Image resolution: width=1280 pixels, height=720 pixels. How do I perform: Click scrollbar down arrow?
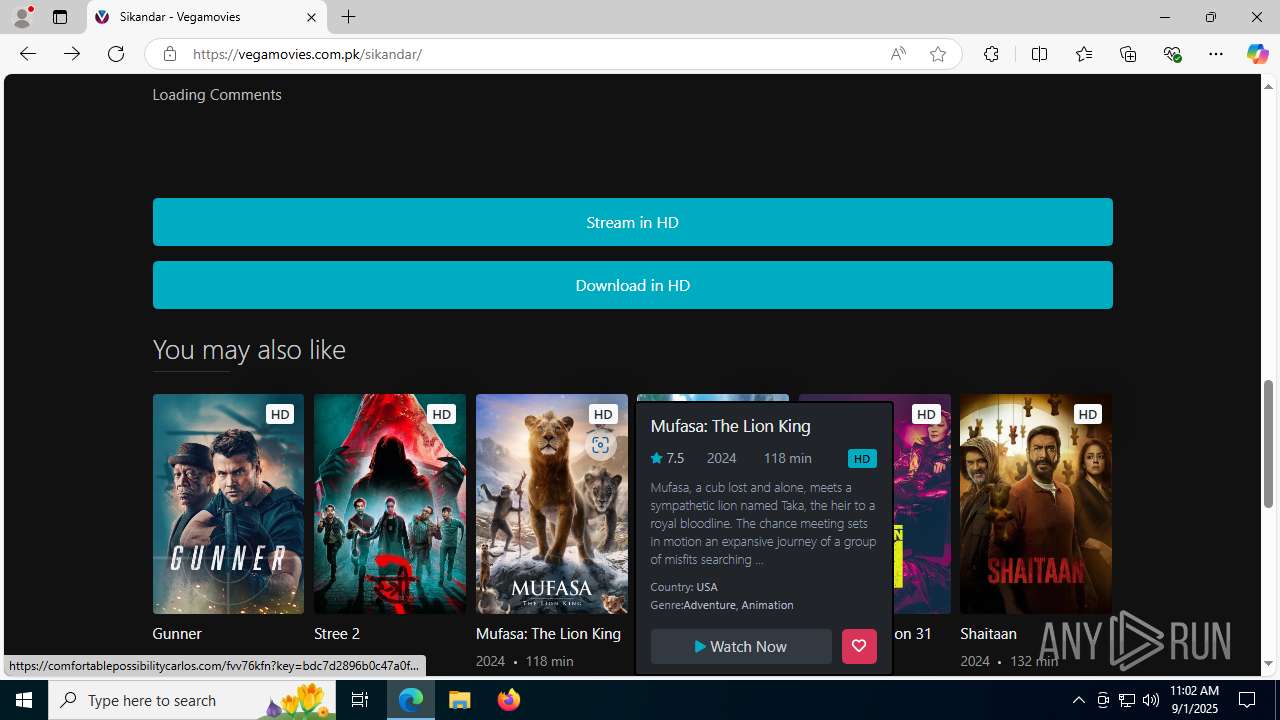(x=1269, y=663)
